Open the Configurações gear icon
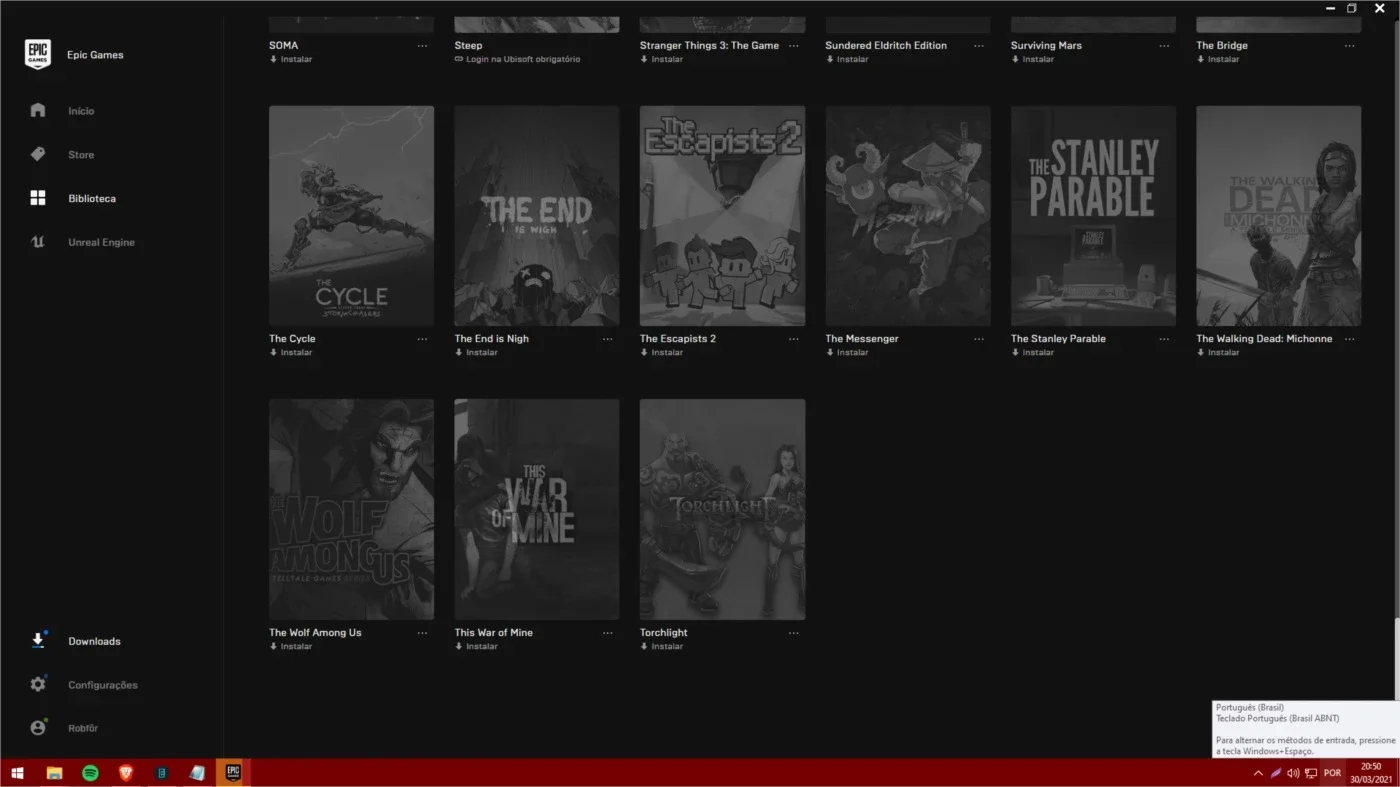 click(x=38, y=684)
